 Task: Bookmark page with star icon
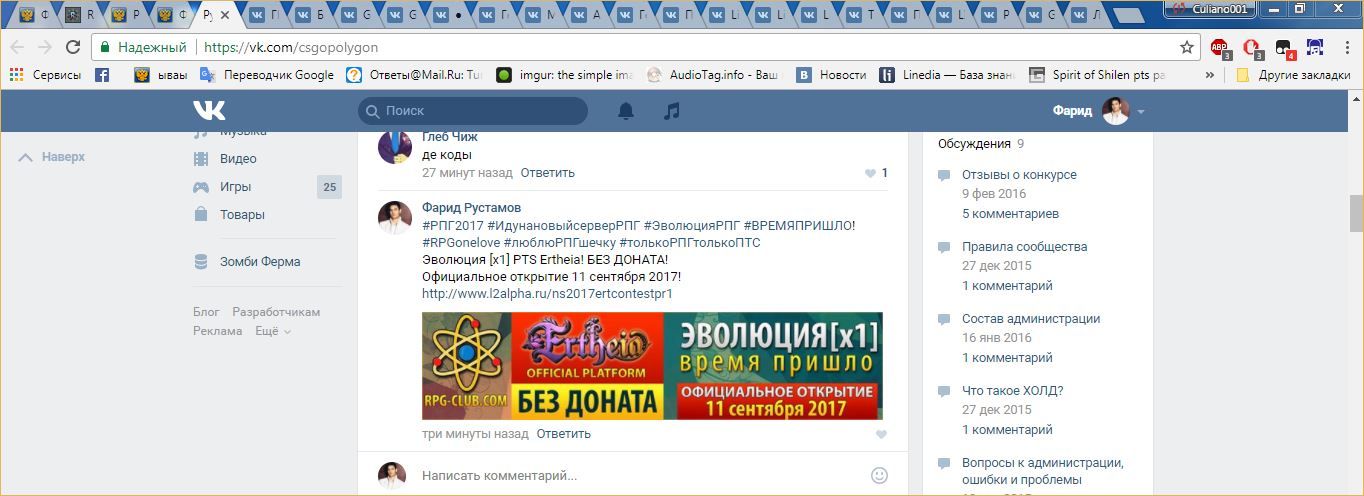point(1187,47)
